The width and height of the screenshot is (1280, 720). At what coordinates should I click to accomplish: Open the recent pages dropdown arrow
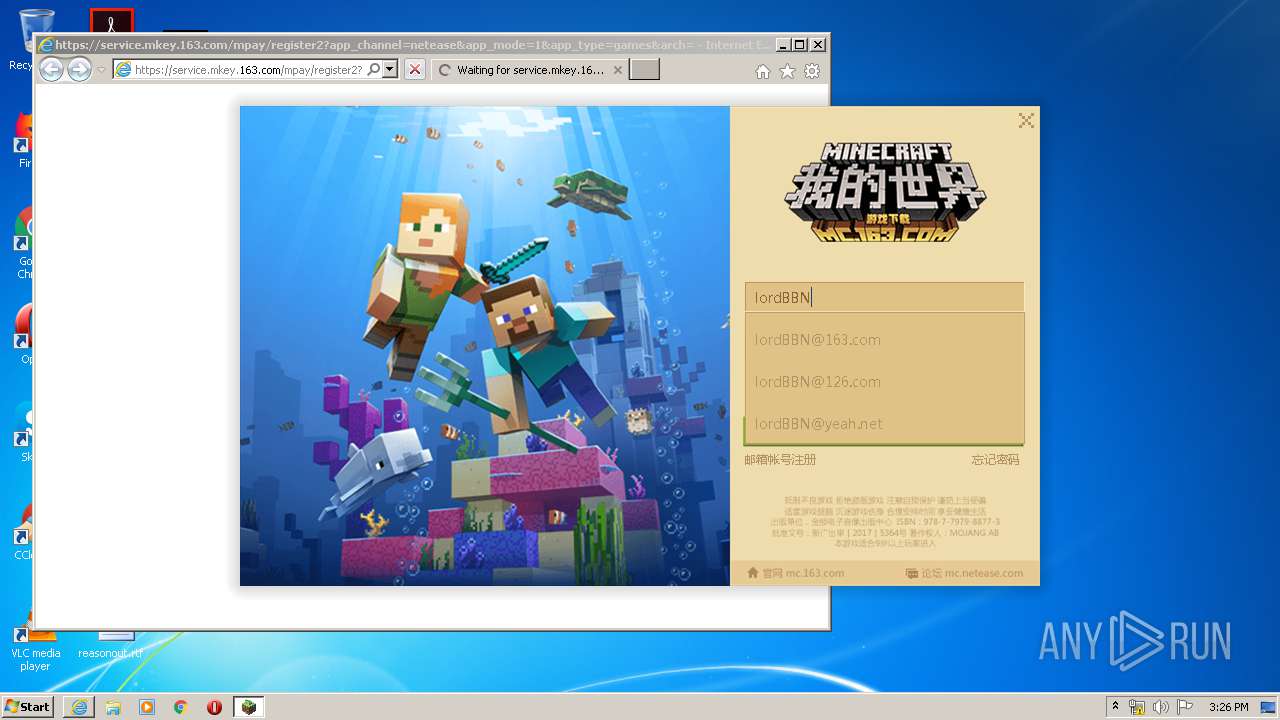(x=101, y=70)
